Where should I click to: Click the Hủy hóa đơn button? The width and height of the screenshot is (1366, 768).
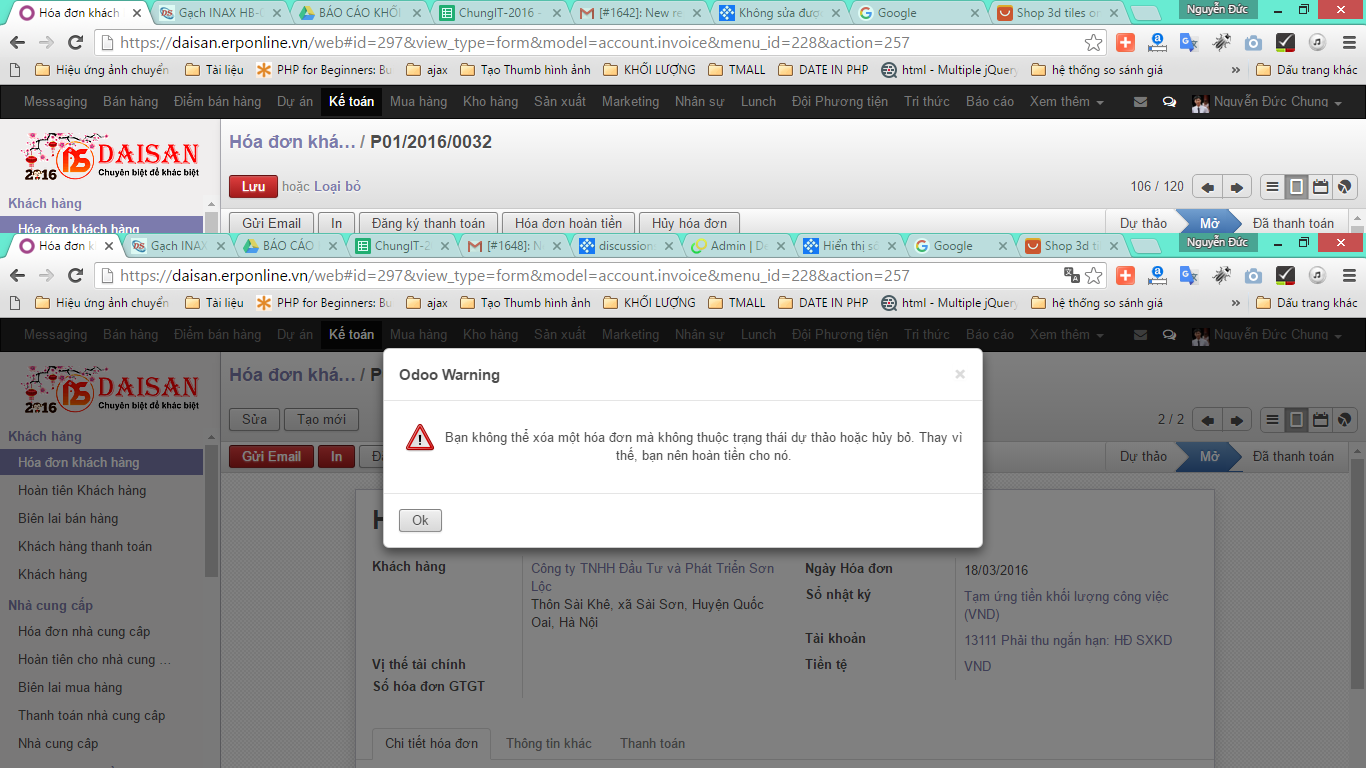pyautogui.click(x=689, y=223)
